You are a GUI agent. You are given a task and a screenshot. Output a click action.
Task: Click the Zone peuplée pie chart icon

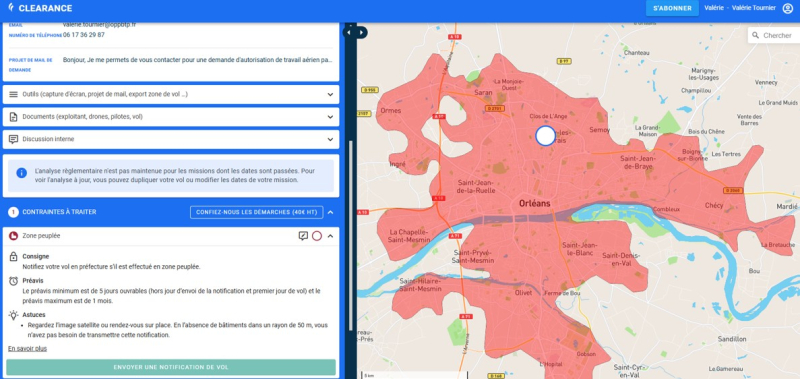pyautogui.click(x=14, y=236)
